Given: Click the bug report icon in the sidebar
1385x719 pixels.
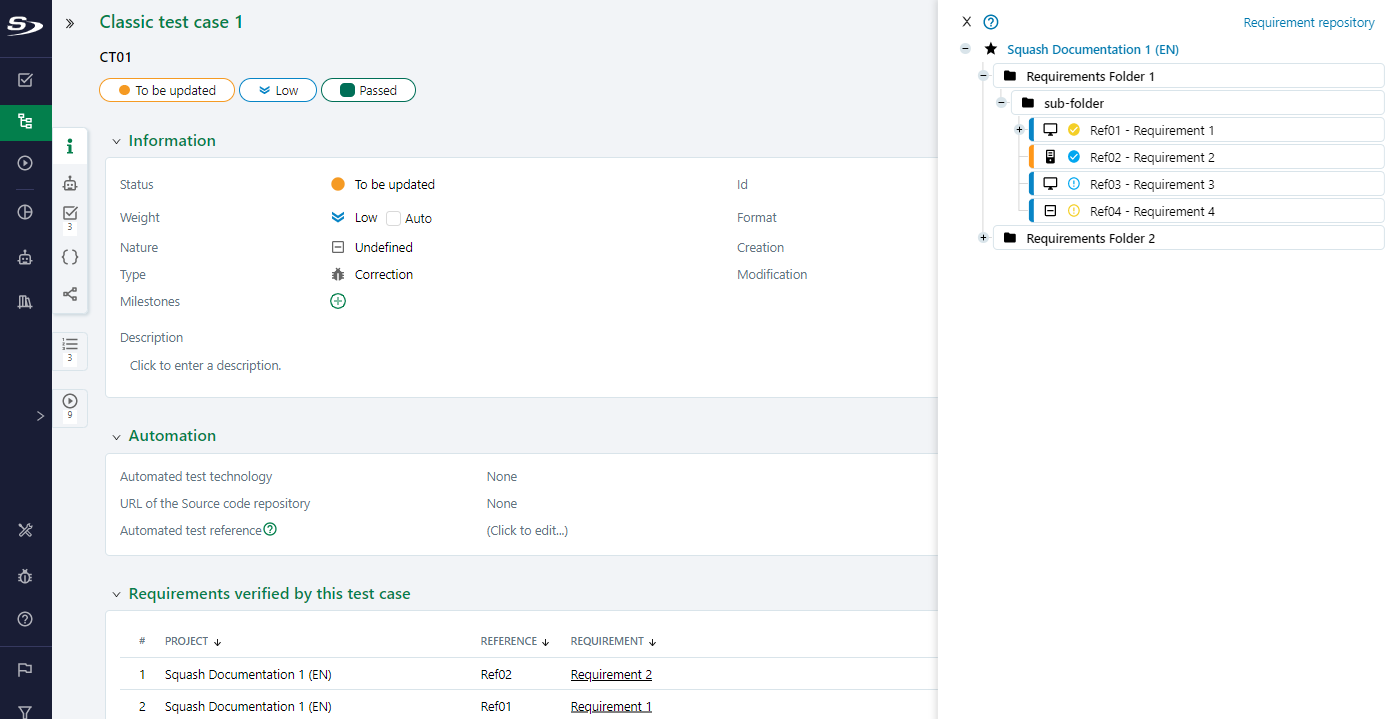Looking at the screenshot, I should [25, 576].
